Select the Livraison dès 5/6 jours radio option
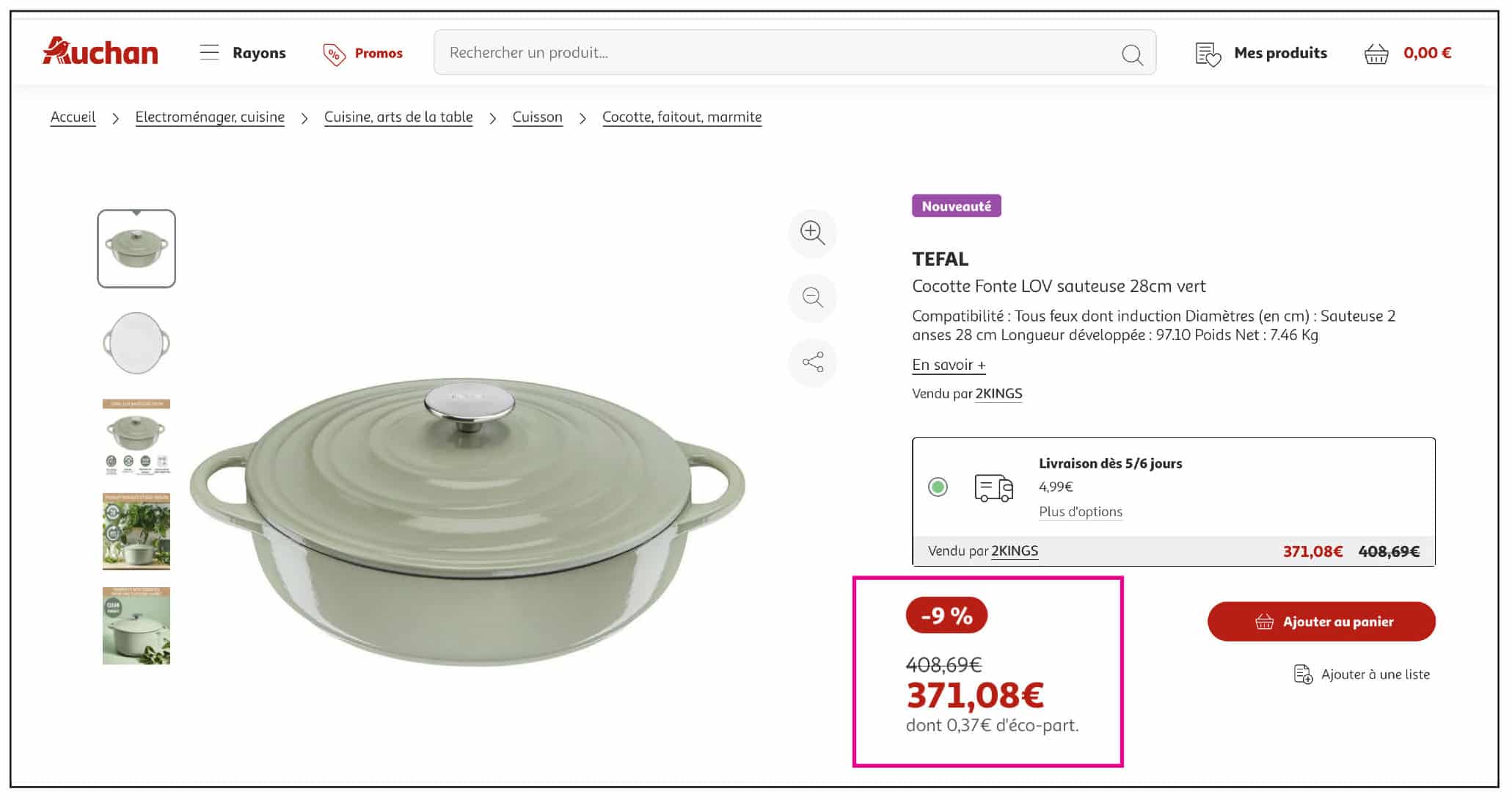 pos(938,487)
